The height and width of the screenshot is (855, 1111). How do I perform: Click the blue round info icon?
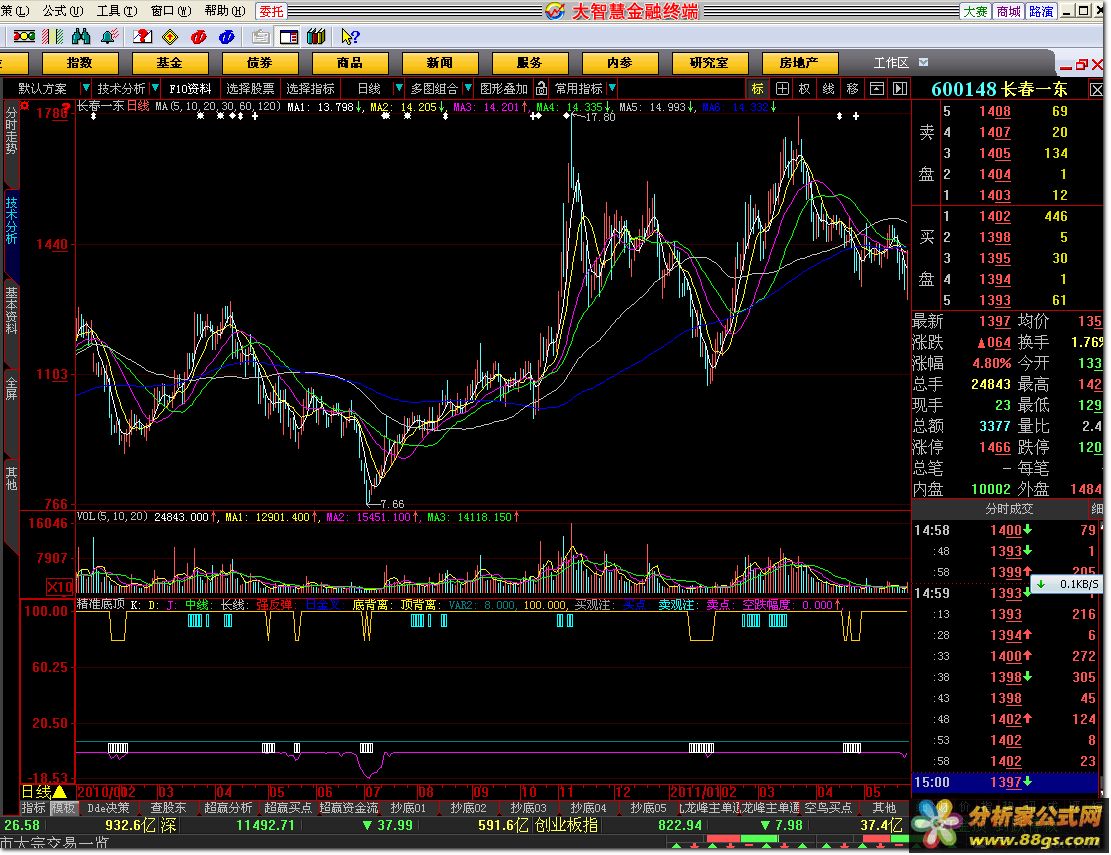[227, 36]
